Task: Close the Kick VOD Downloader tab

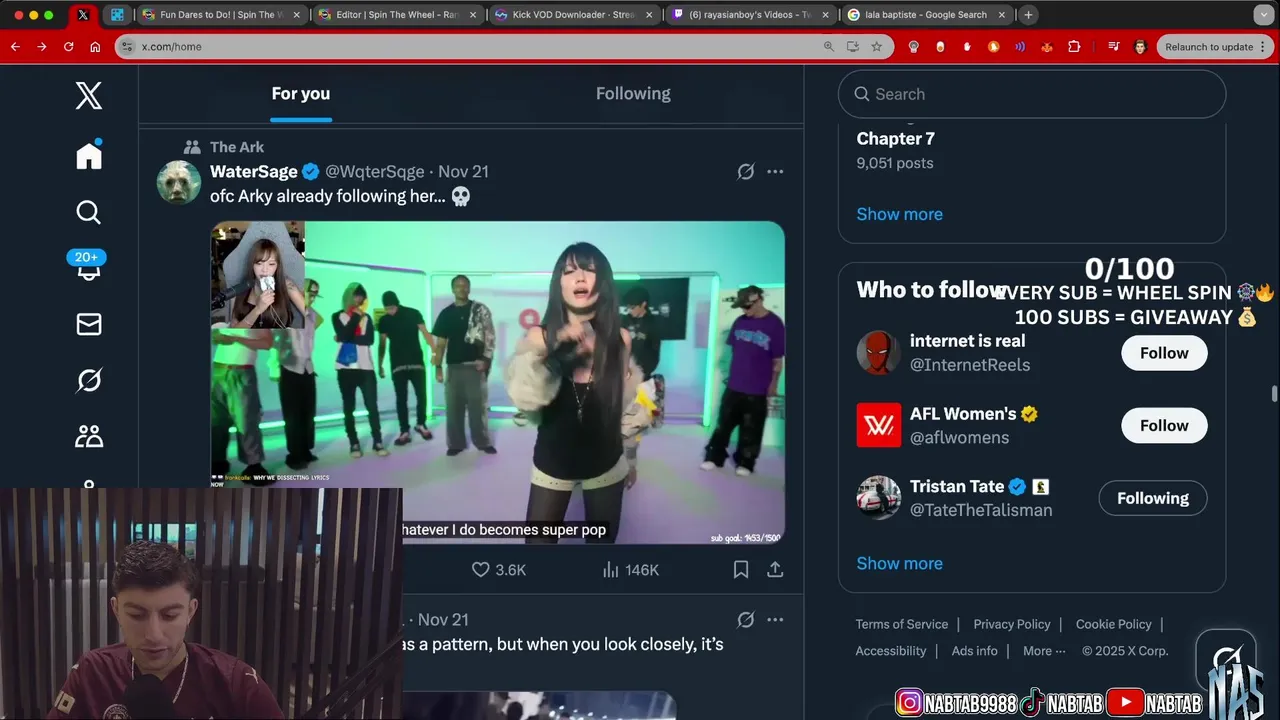Action: coord(649,15)
